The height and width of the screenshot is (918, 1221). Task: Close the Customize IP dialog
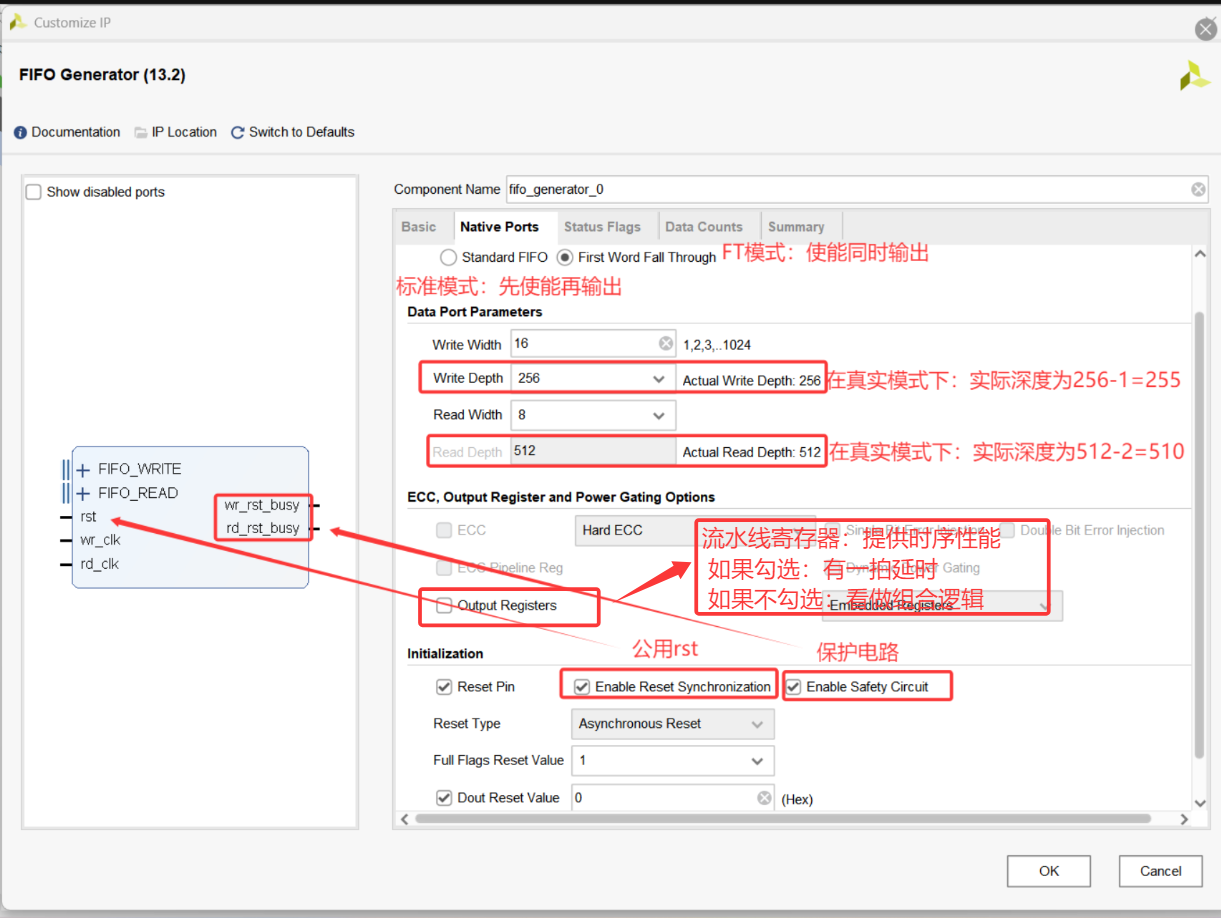tap(1206, 30)
